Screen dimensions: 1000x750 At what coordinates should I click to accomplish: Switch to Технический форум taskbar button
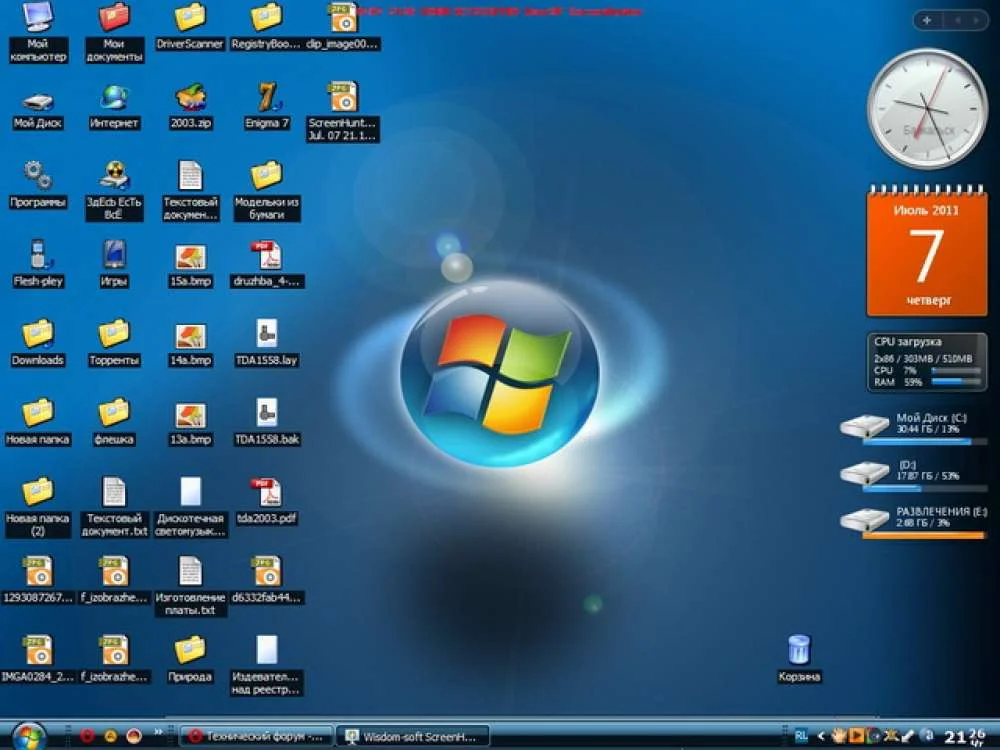257,737
